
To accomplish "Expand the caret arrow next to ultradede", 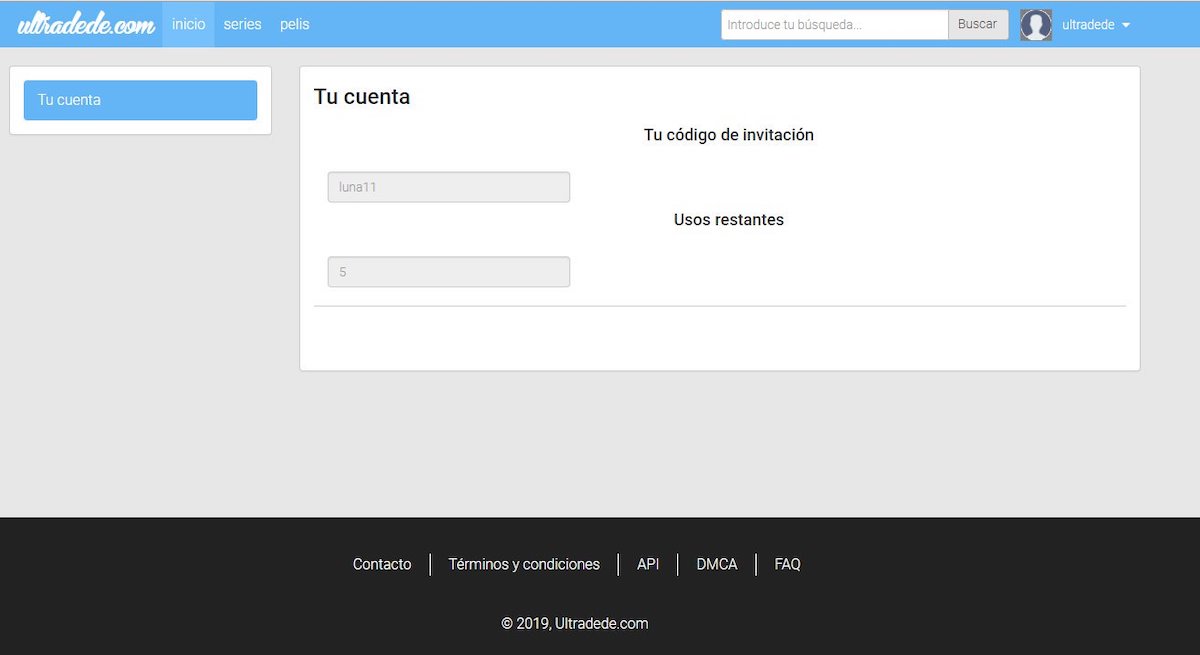I will [x=1126, y=25].
